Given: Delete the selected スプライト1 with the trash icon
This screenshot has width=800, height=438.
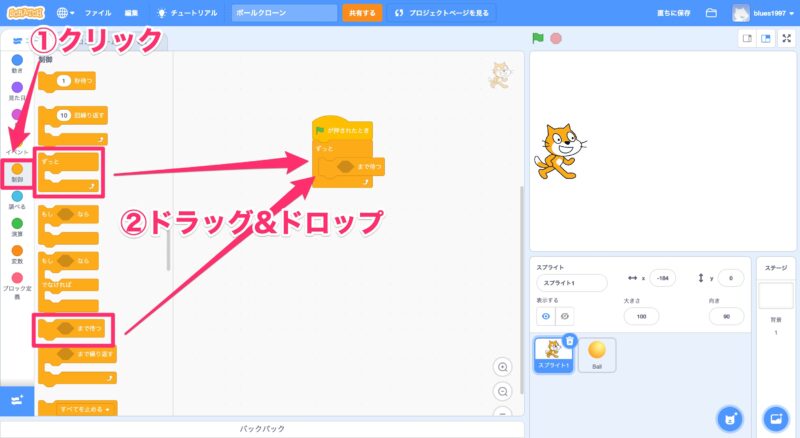Looking at the screenshot, I should click(x=569, y=341).
